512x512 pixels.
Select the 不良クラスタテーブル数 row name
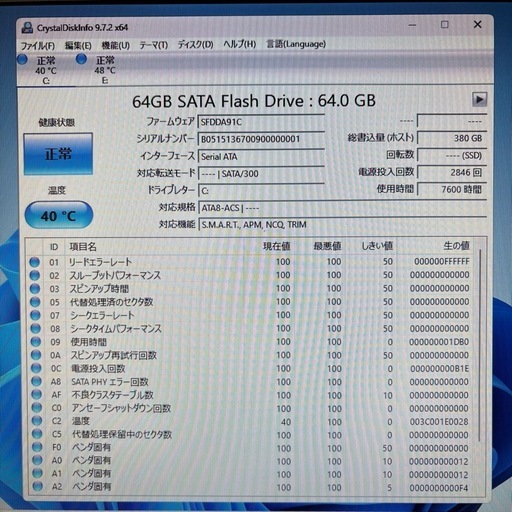pos(112,395)
